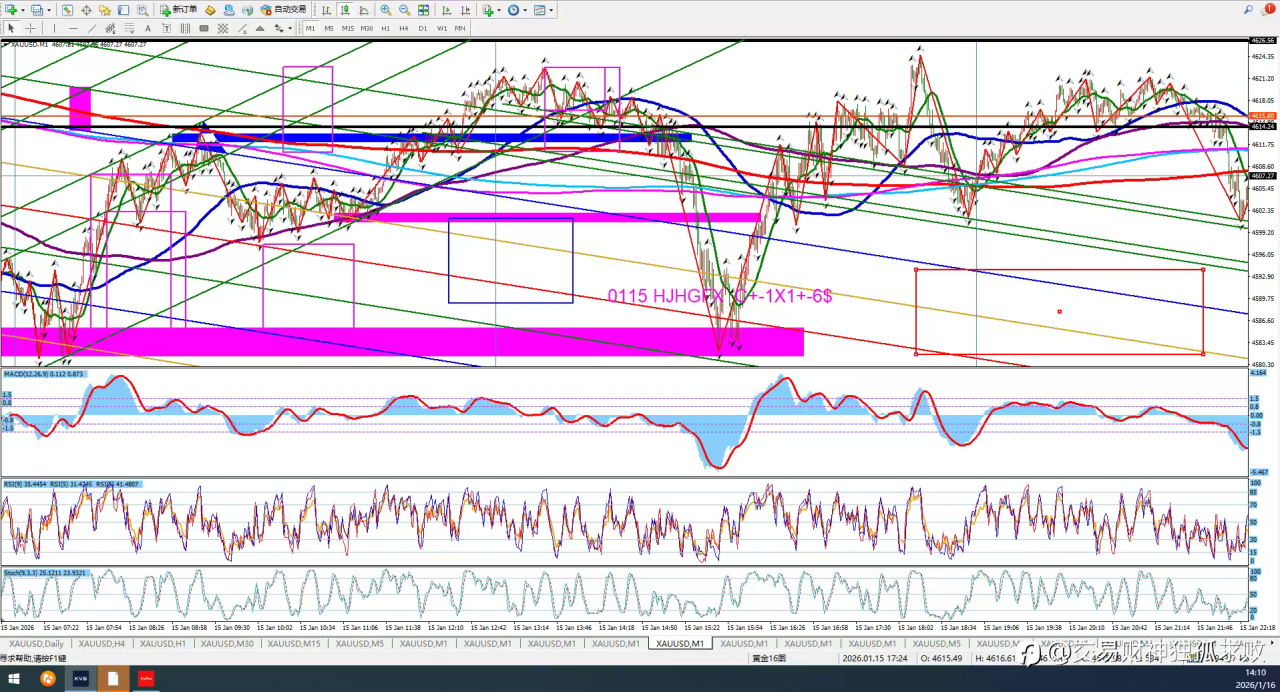Open the Windows Start button

14,679
